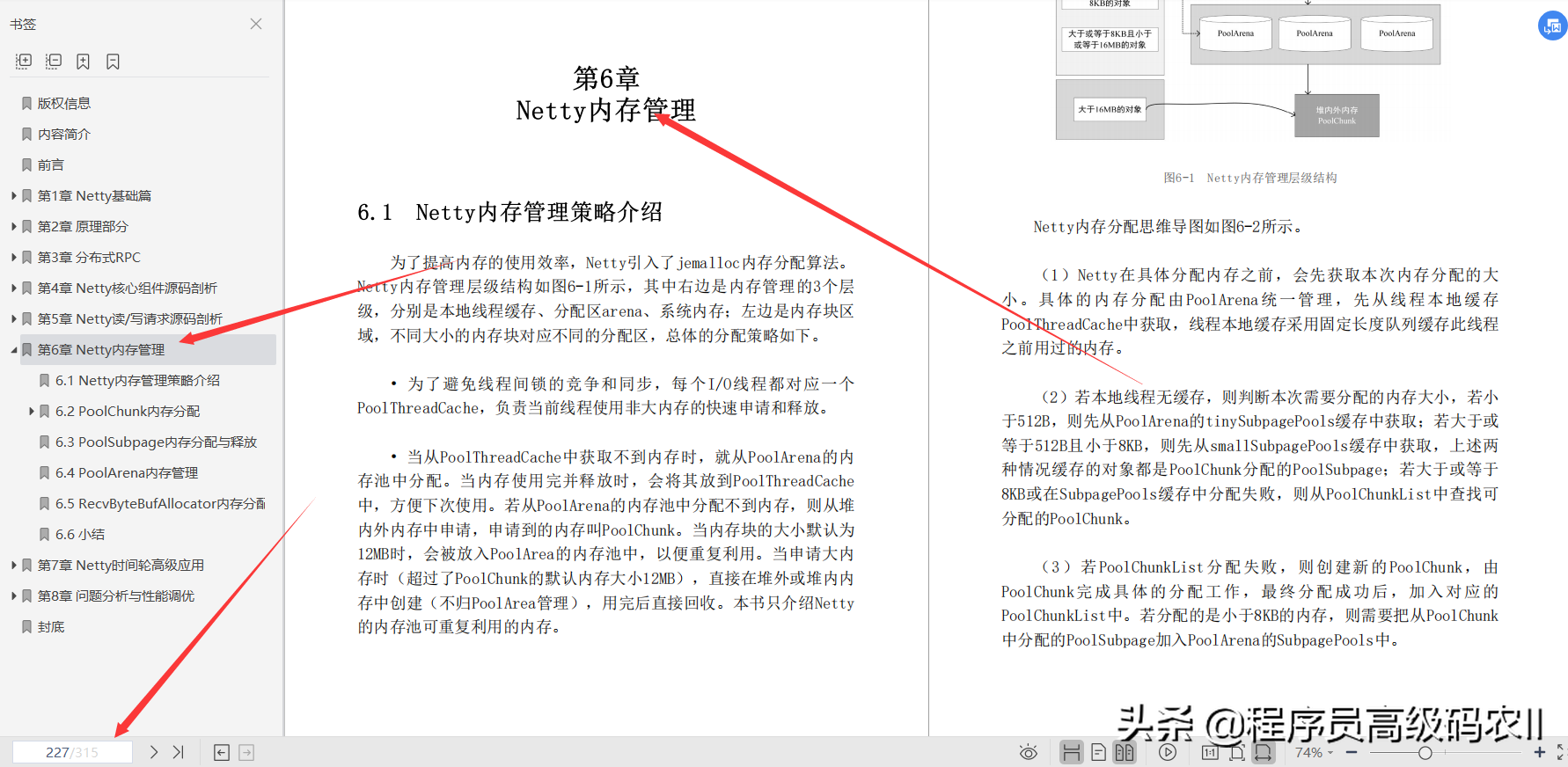Open 6.5 RecvByteBufAllocator bookmark
This screenshot has height=767, width=1568.
point(160,503)
